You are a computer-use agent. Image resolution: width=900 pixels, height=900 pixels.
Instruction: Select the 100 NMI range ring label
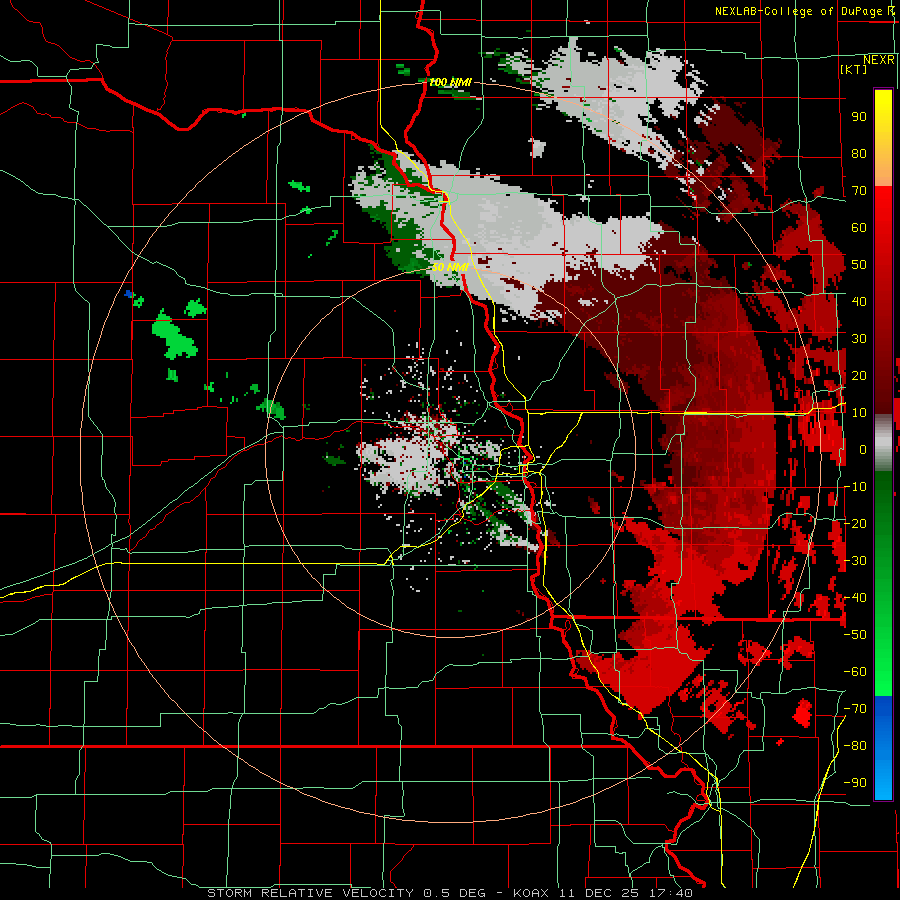(450, 82)
